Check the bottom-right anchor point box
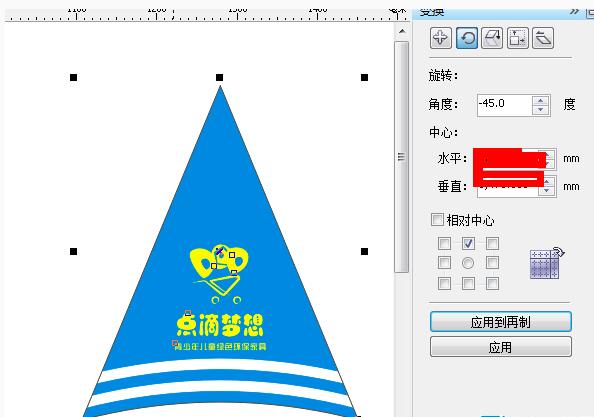 (x=492, y=283)
